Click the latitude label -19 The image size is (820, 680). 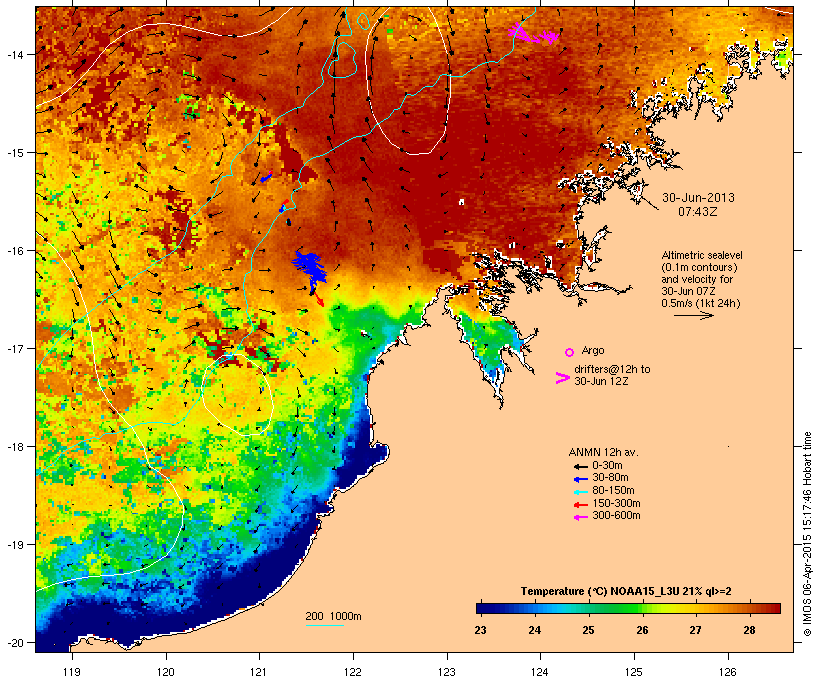15,545
